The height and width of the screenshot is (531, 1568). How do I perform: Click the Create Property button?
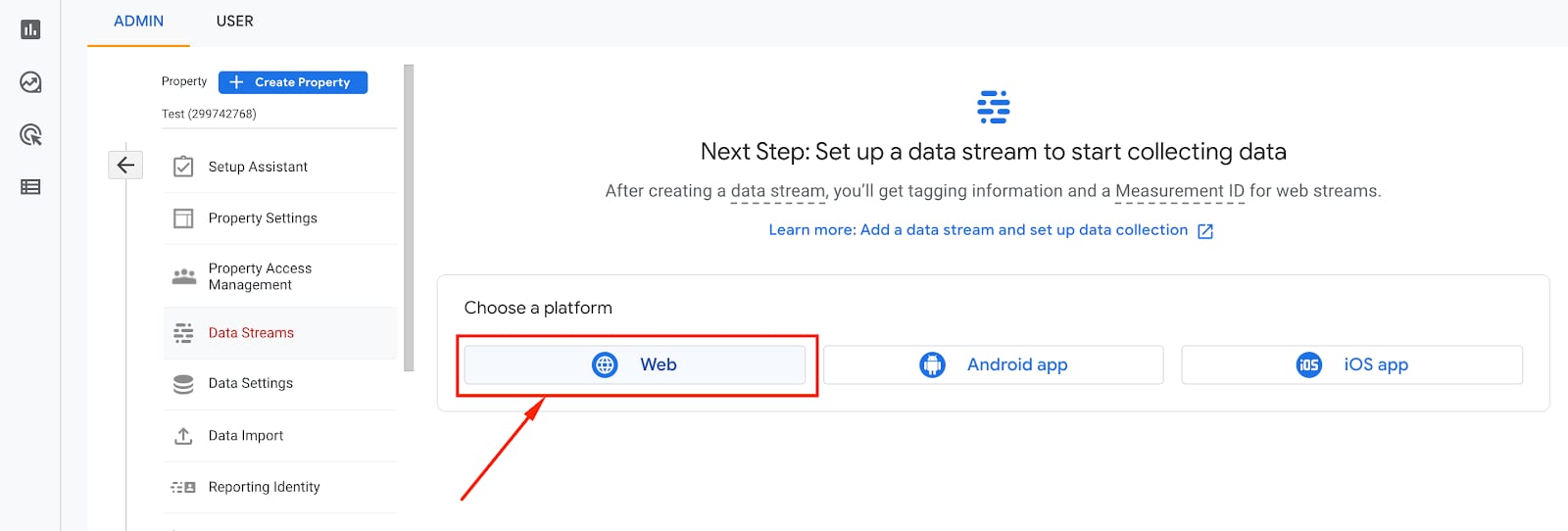293,82
